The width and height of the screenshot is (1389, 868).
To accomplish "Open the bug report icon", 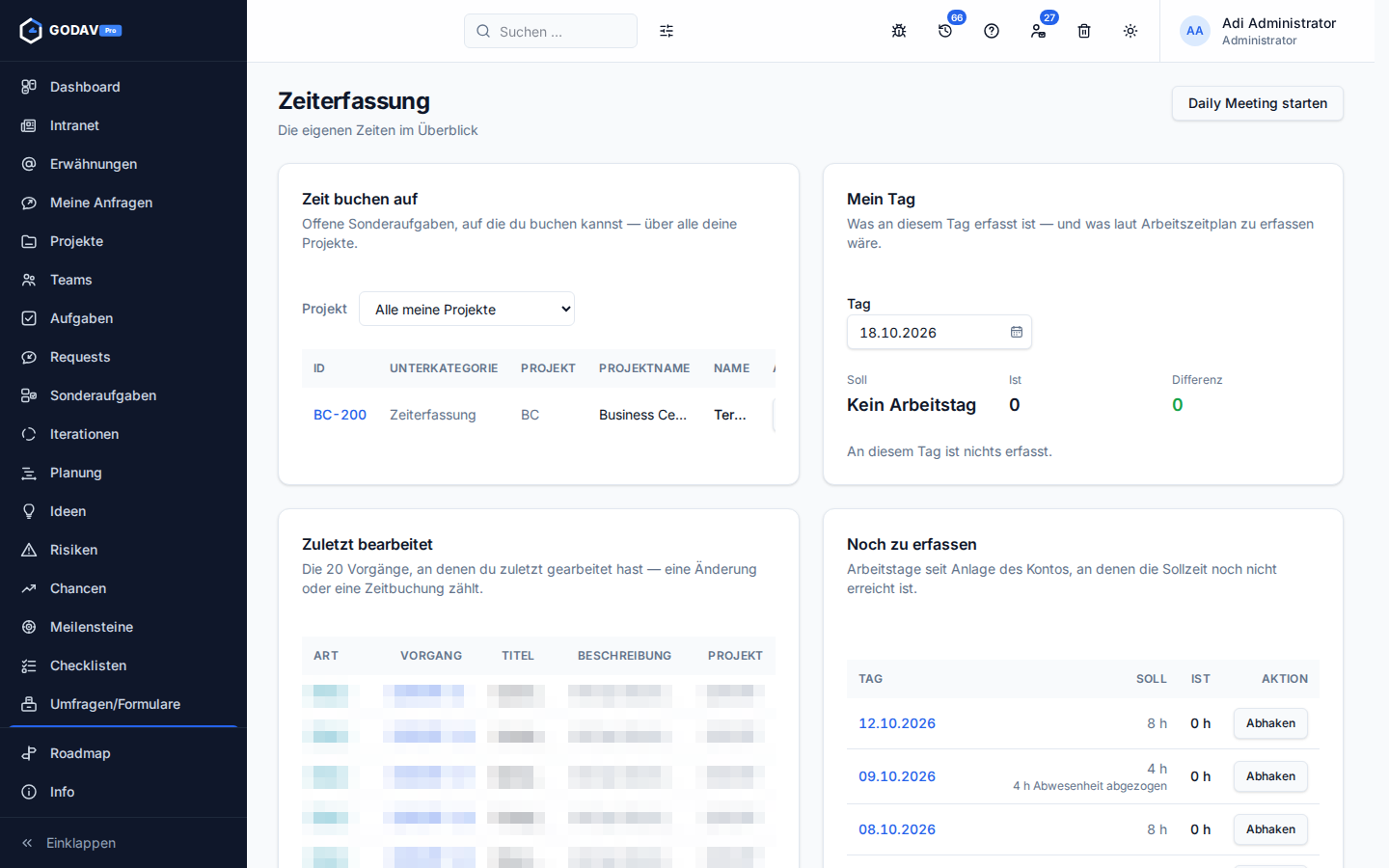I will click(x=899, y=31).
